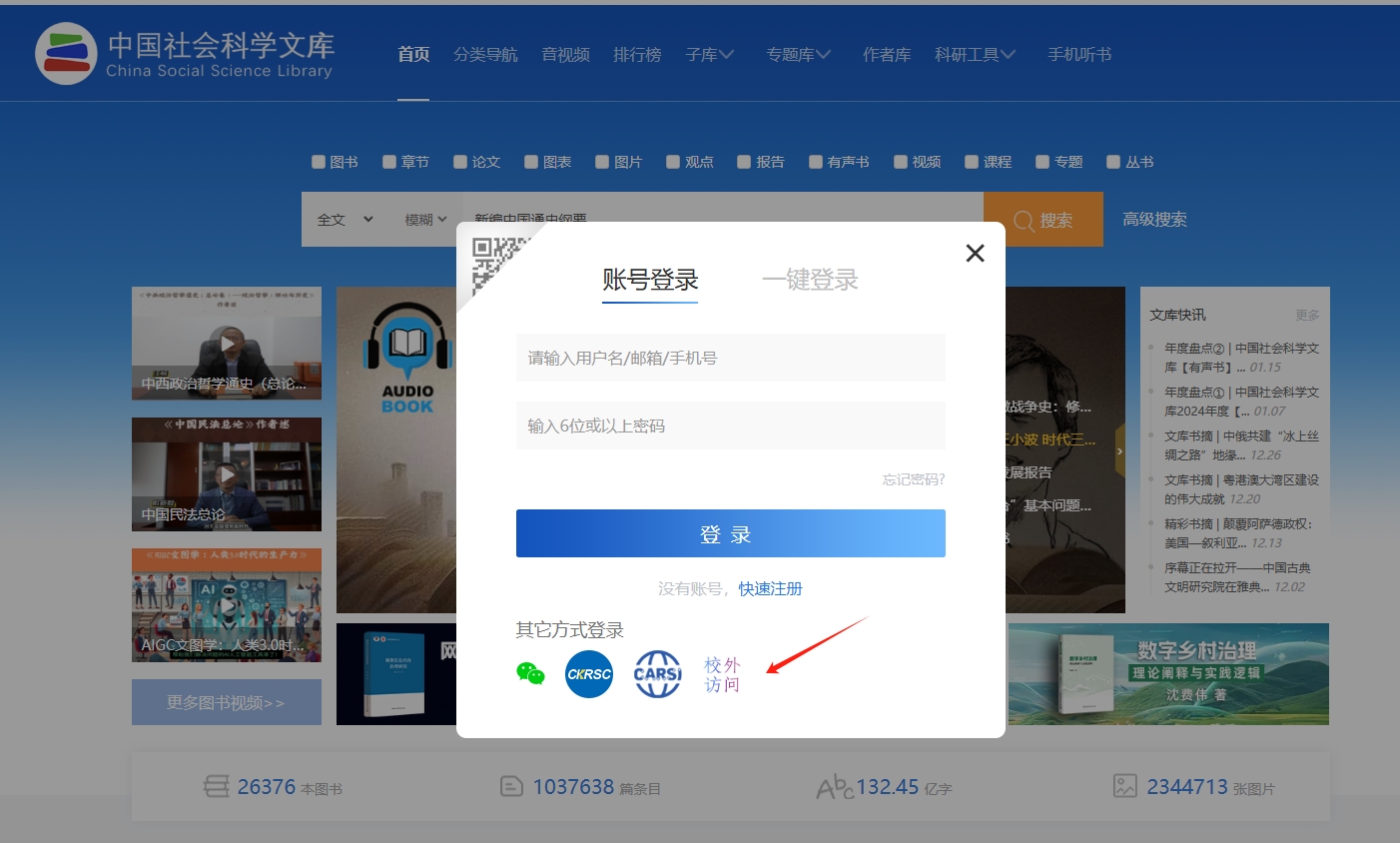This screenshot has width=1400, height=843.
Task: Click the search magnifier button 搜索
Action: point(1044,220)
